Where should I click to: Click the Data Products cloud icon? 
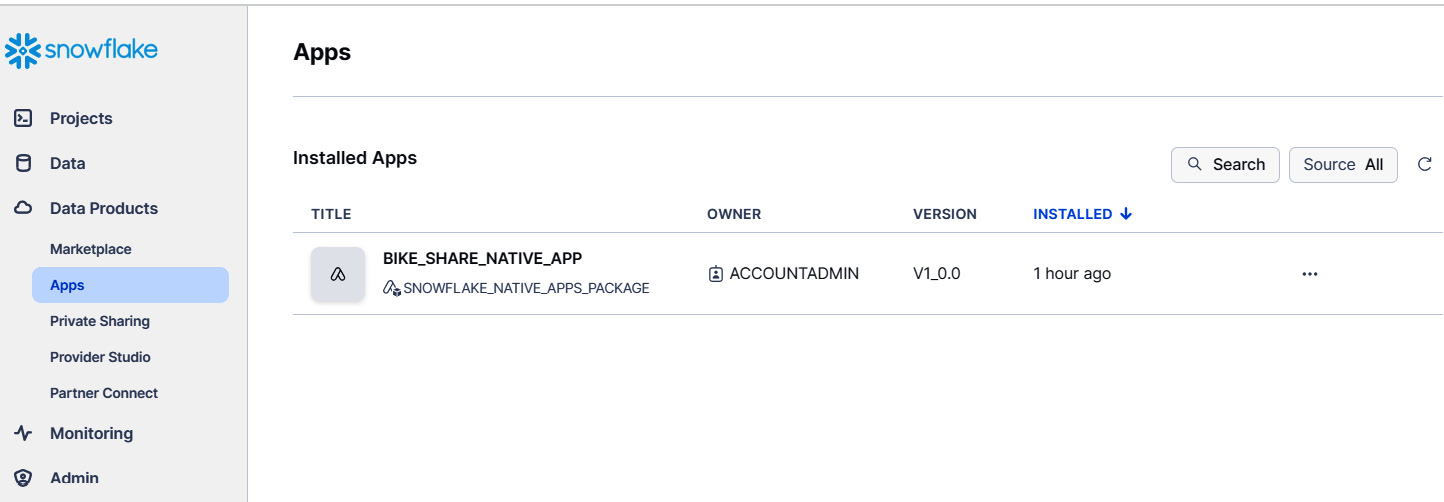tap(23, 208)
